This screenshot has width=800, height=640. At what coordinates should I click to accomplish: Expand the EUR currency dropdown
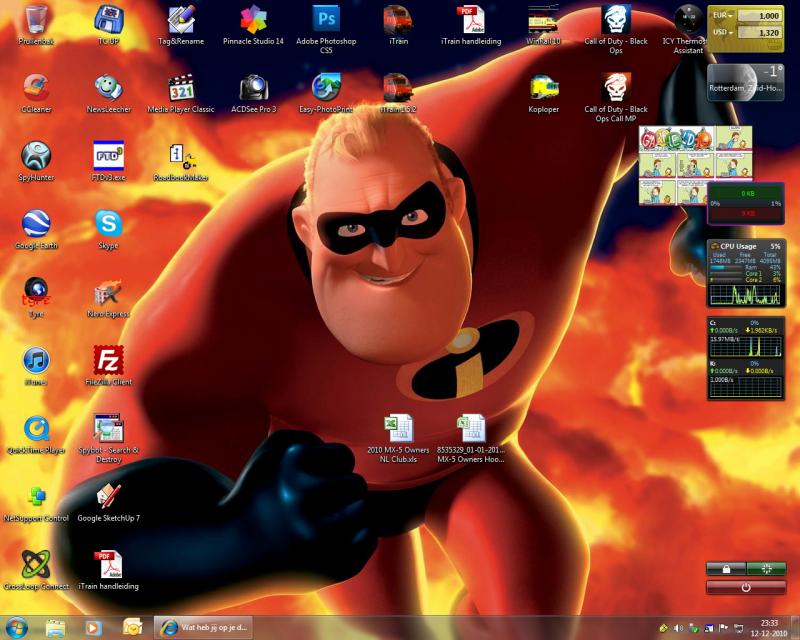coord(723,15)
